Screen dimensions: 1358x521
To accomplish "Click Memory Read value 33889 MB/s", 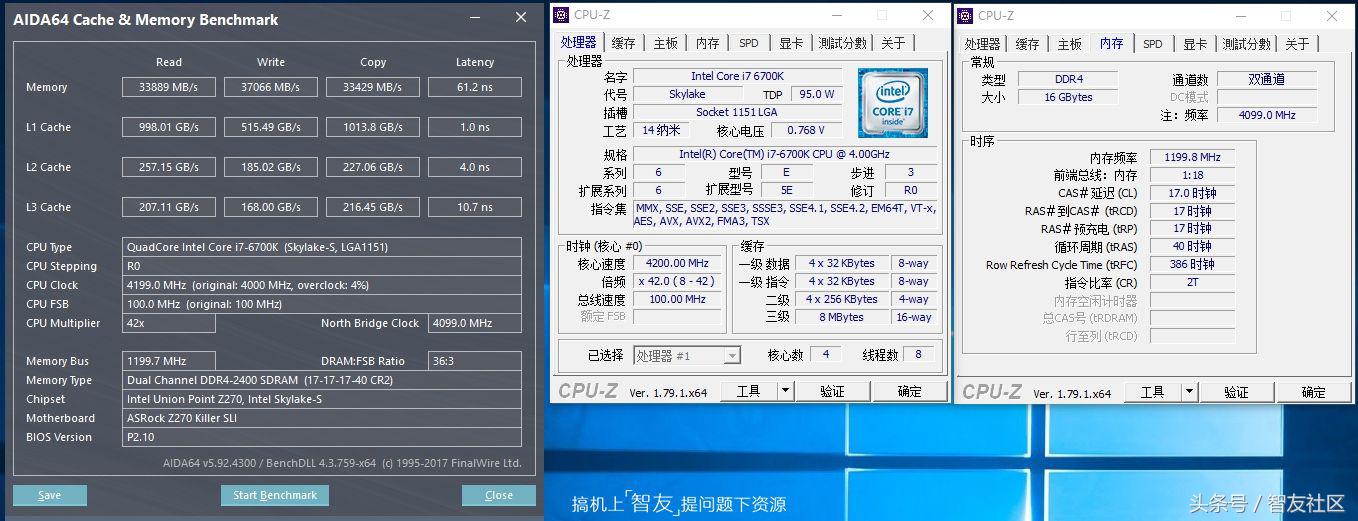I will pos(169,87).
